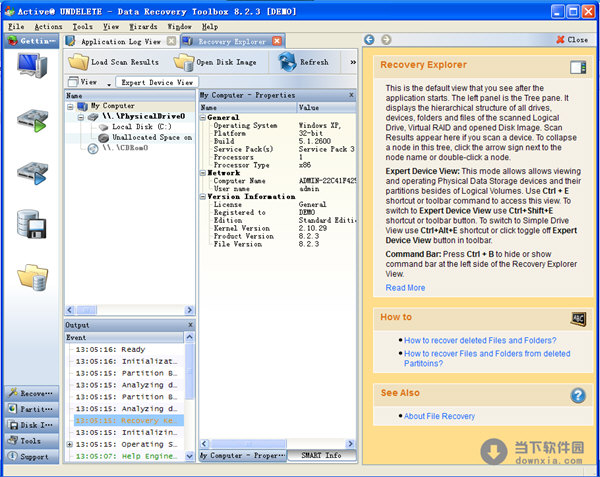600x477 pixels.
Task: Close the Output pane
Action: point(190,325)
